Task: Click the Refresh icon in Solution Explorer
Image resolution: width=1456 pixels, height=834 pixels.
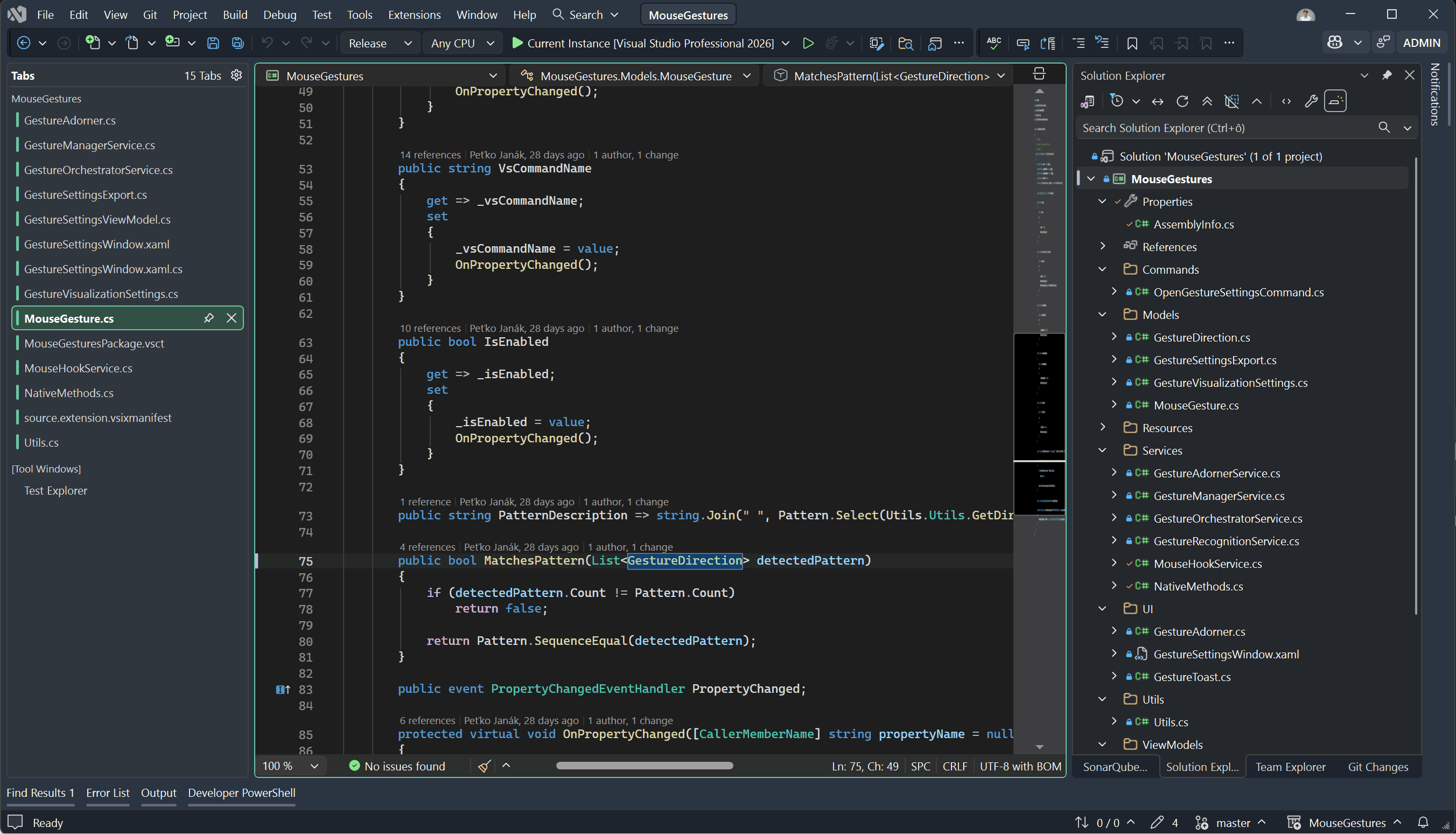Action: (x=1182, y=101)
